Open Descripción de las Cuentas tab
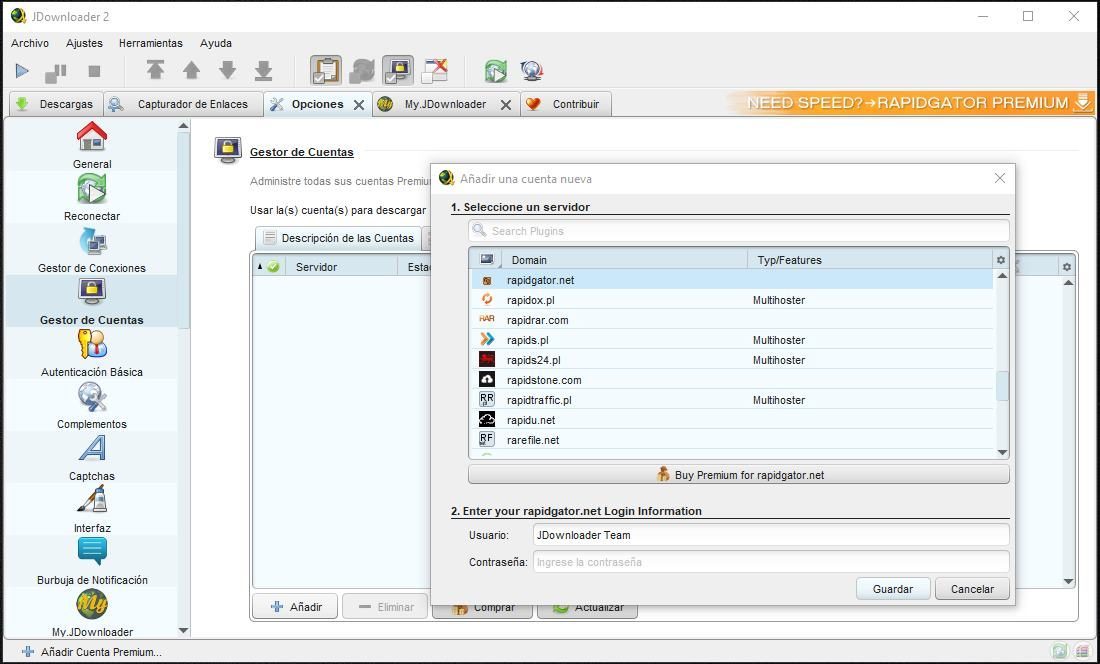The image size is (1100, 664). (x=338, y=238)
